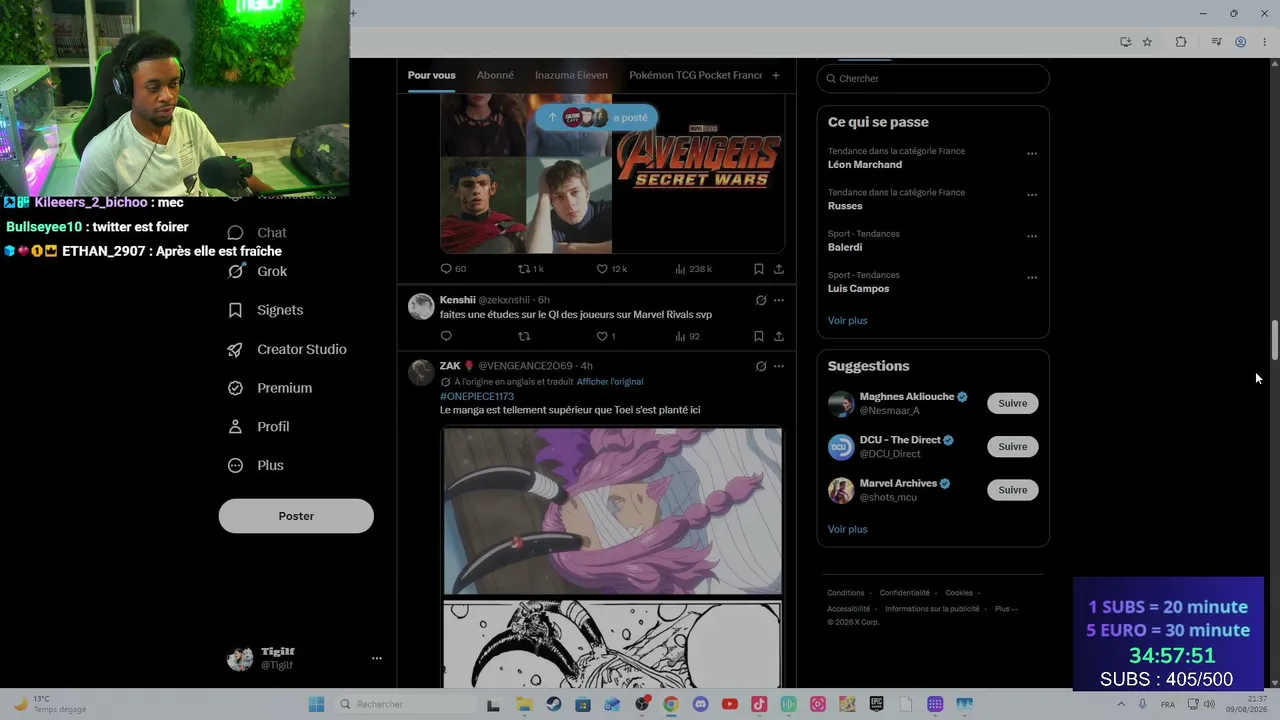Viewport: 1280px width, 720px height.
Task: Open more options on Kenshii's post
Action: point(779,300)
